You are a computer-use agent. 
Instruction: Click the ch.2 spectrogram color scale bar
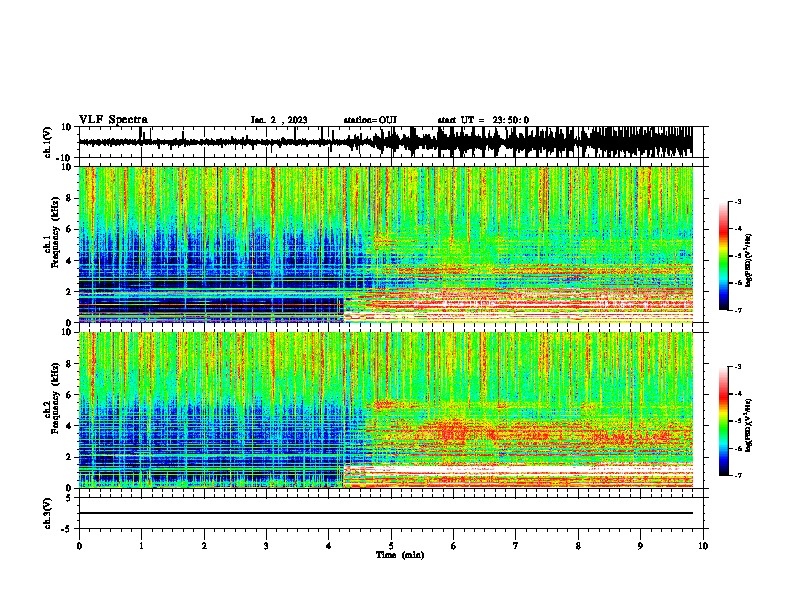(724, 421)
